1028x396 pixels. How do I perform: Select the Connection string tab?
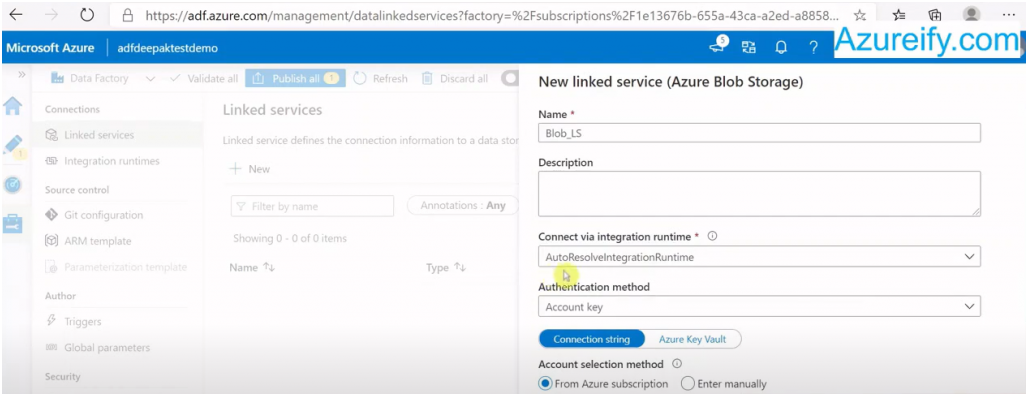coord(591,339)
